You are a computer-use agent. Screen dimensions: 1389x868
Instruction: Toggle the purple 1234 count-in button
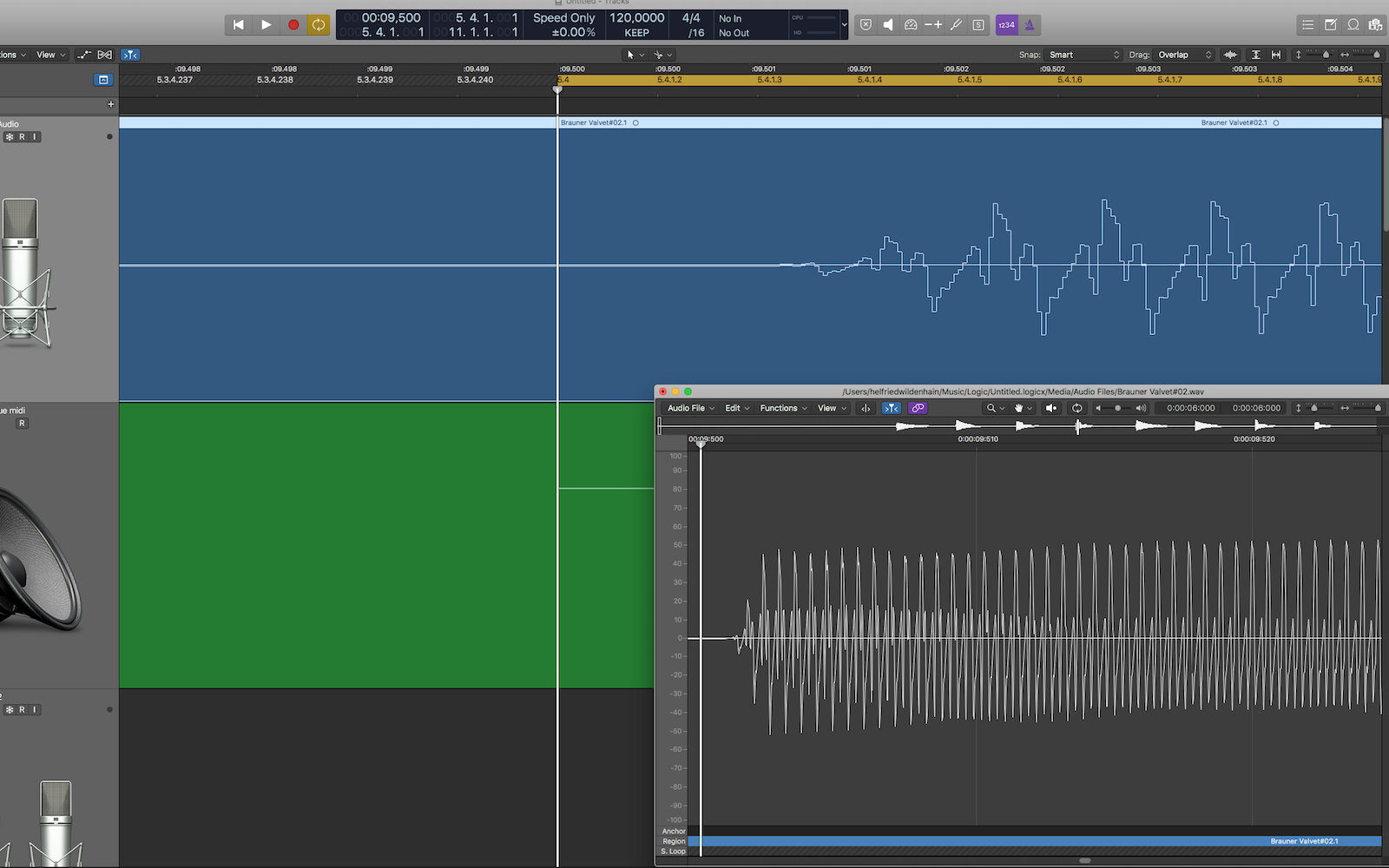pos(1006,25)
